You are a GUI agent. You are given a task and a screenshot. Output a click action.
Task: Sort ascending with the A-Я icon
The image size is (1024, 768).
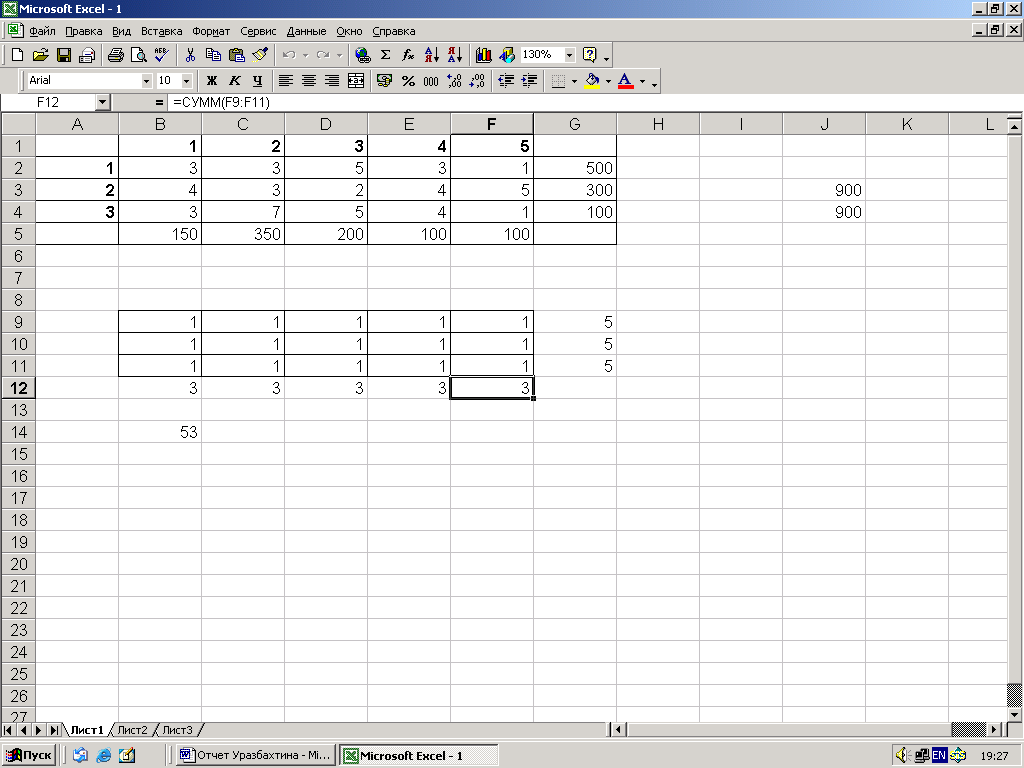coord(432,55)
